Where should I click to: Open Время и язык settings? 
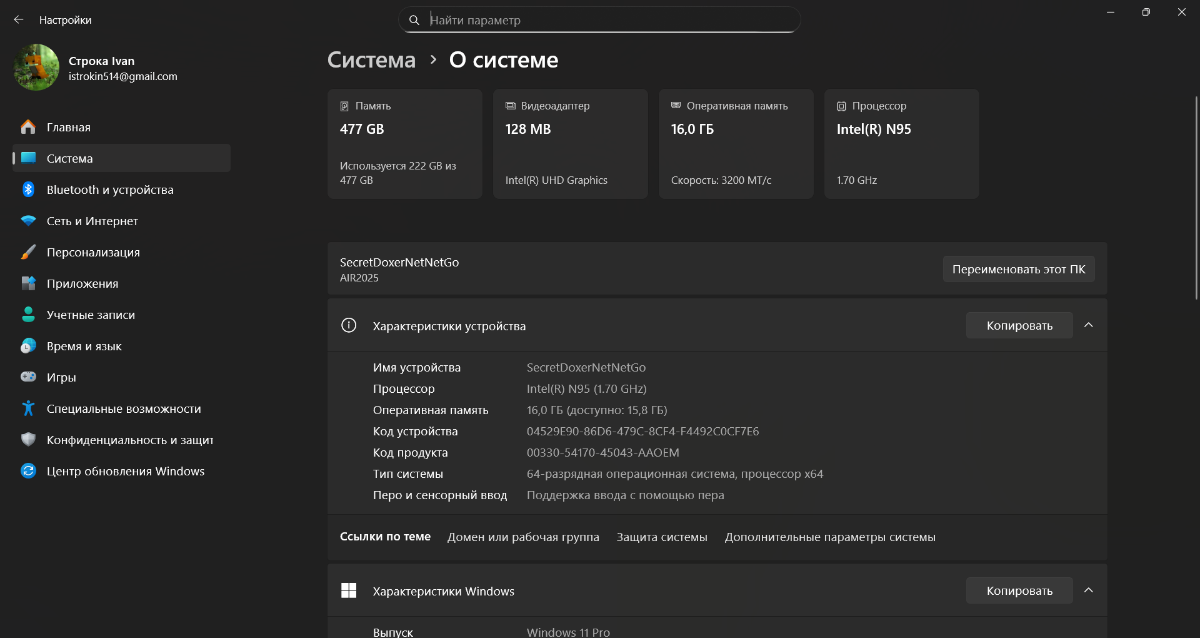coord(84,346)
